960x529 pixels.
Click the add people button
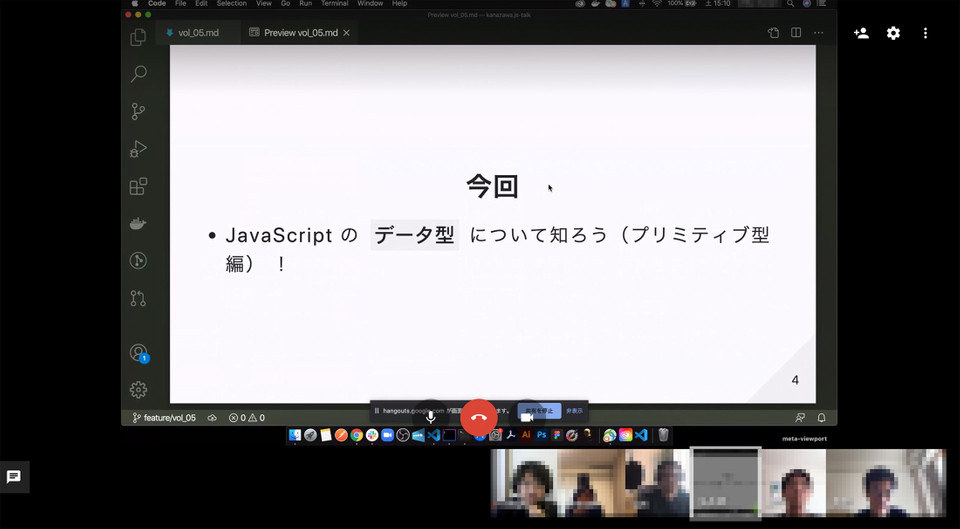point(861,33)
